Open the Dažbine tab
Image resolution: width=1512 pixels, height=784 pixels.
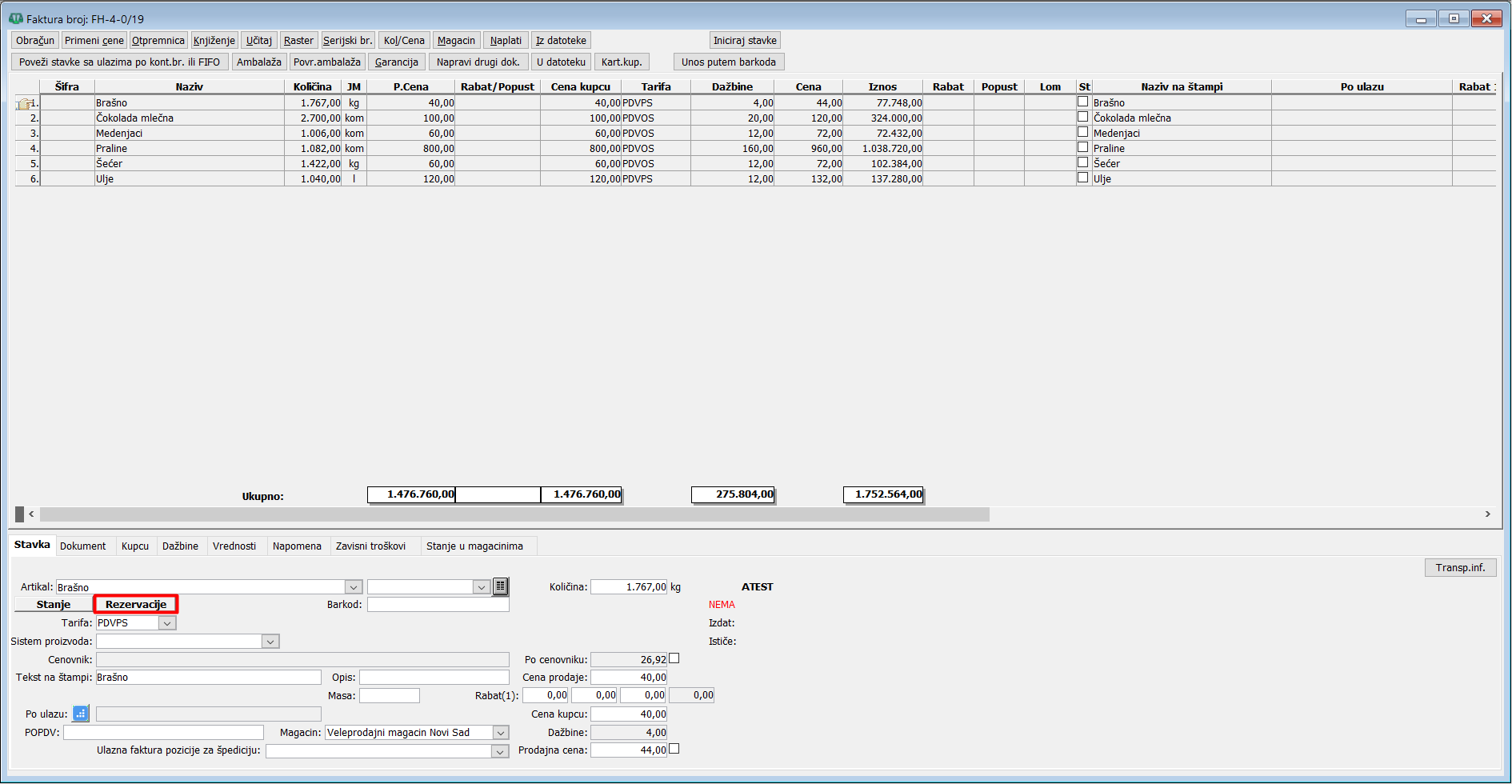point(181,546)
